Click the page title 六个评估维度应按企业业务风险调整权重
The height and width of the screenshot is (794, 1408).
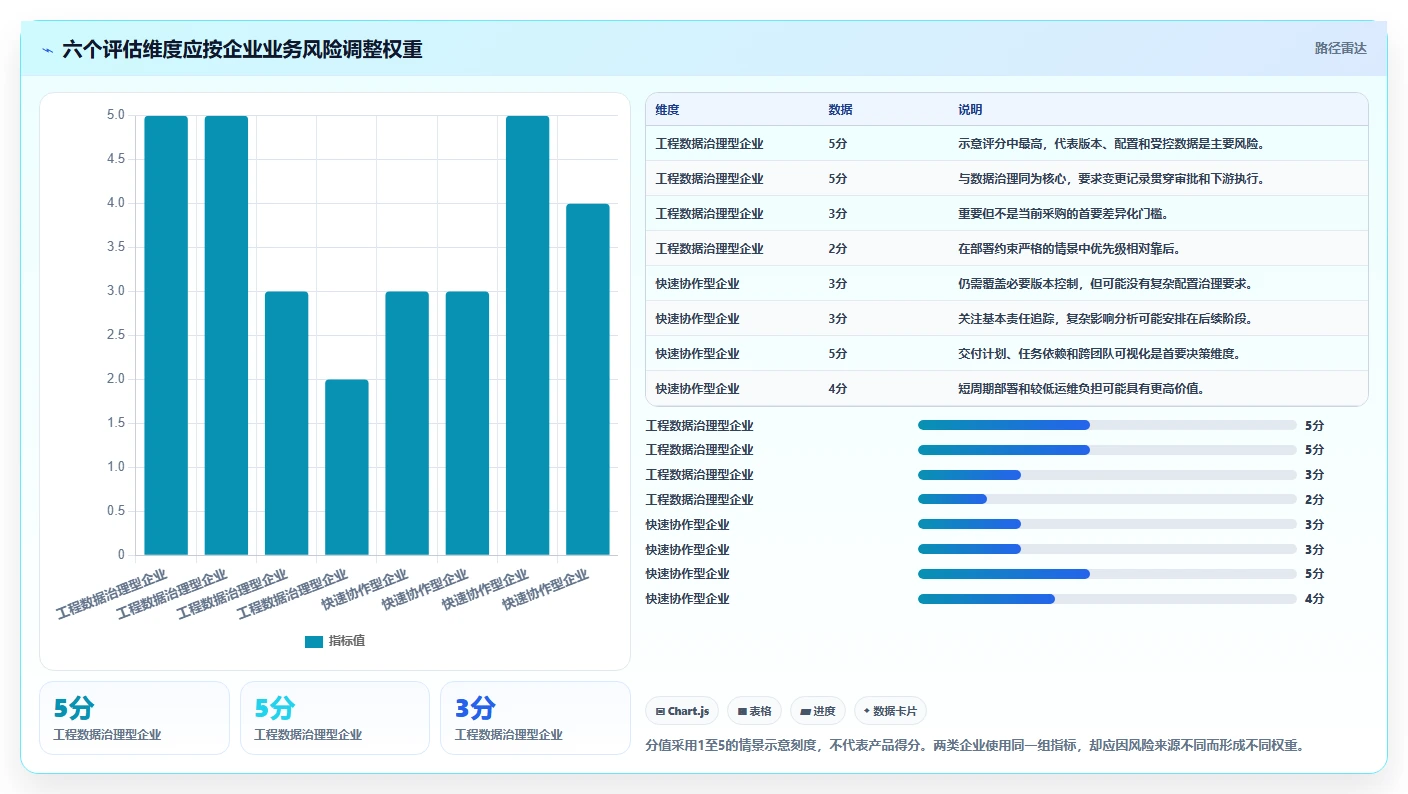coord(242,49)
